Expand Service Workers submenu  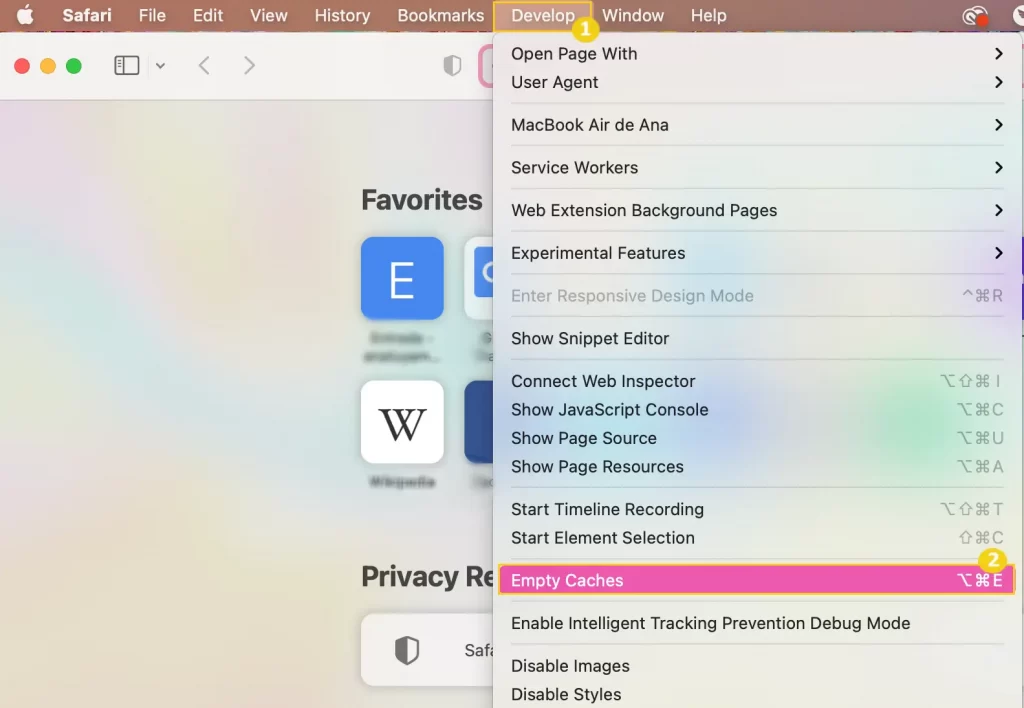click(757, 168)
